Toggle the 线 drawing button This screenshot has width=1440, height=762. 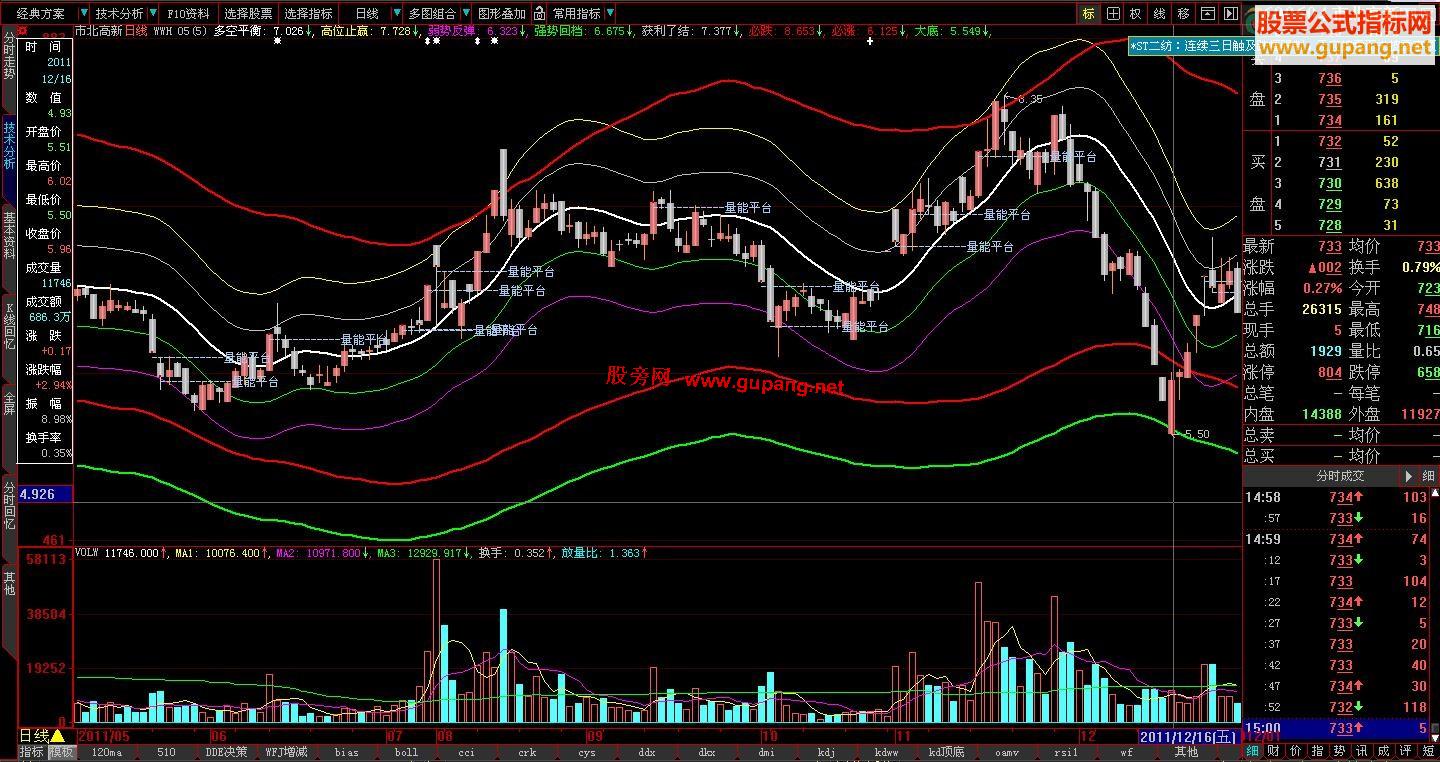(1160, 14)
